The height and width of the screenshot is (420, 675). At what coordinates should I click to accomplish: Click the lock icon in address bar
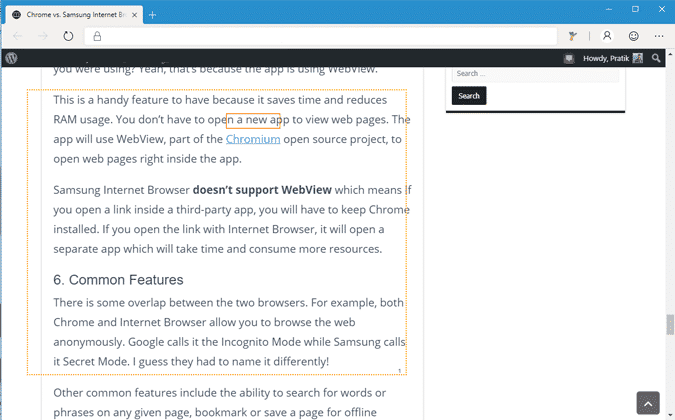(97, 36)
